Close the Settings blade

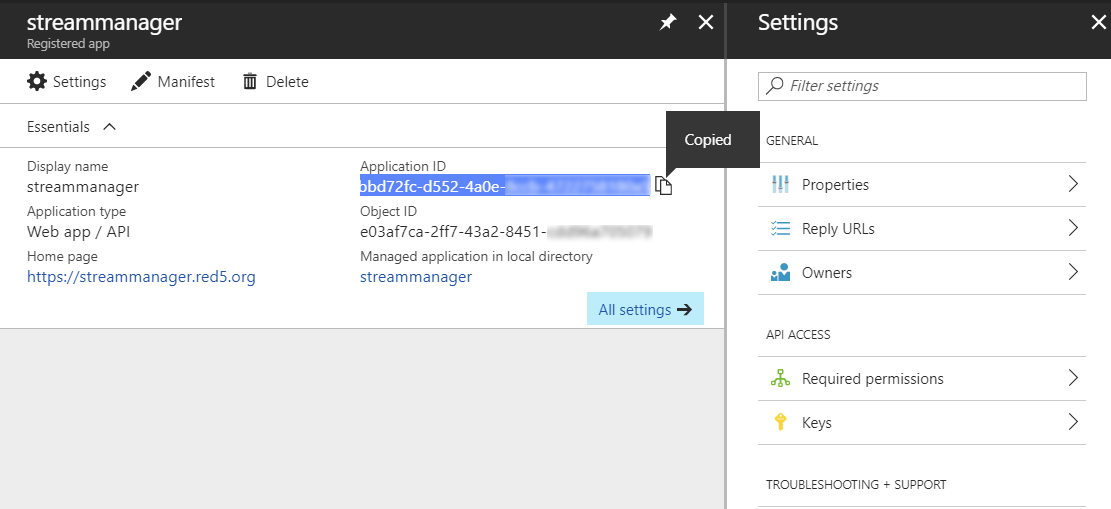pyautogui.click(x=1098, y=23)
